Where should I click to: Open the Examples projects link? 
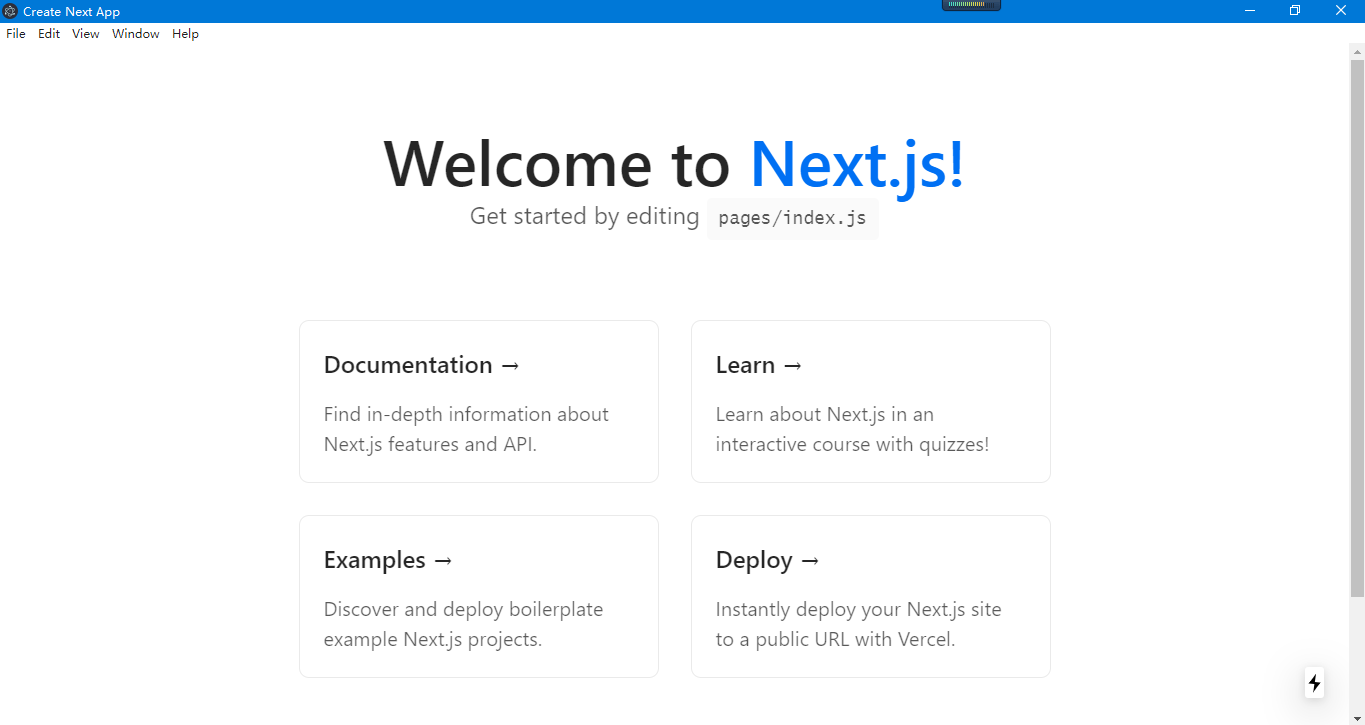click(478, 596)
